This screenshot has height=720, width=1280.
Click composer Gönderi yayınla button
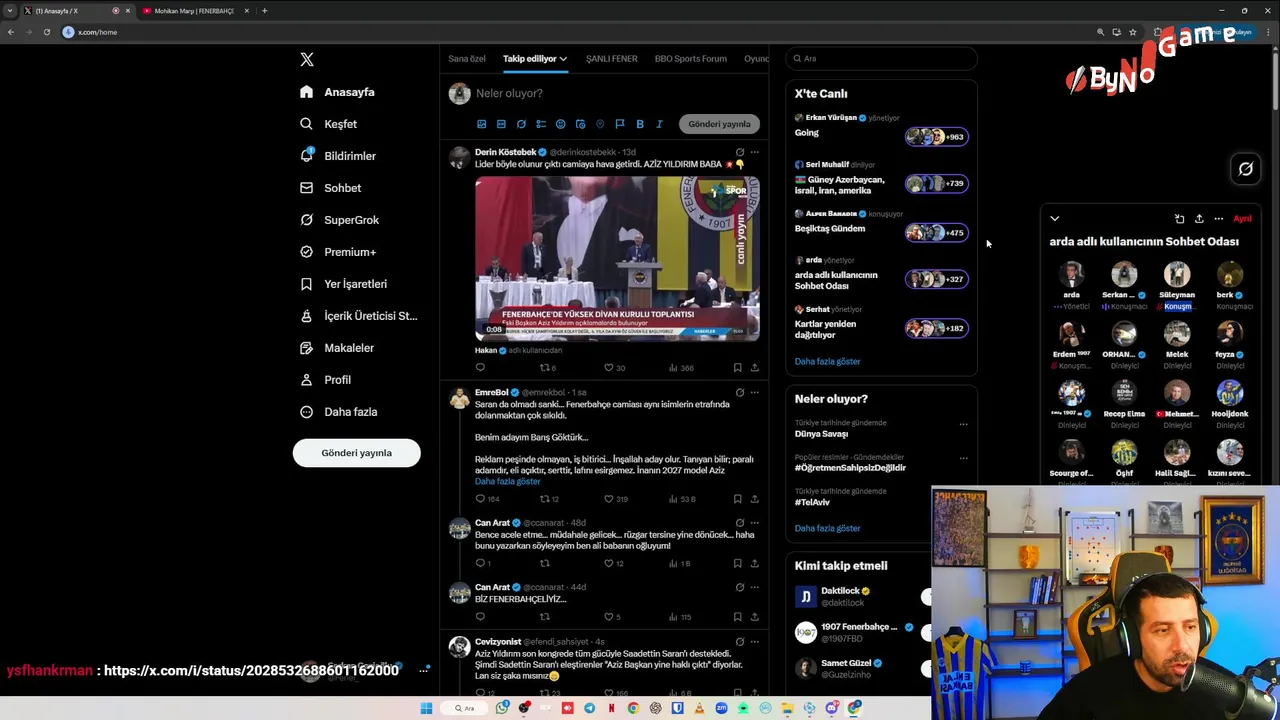(x=719, y=124)
